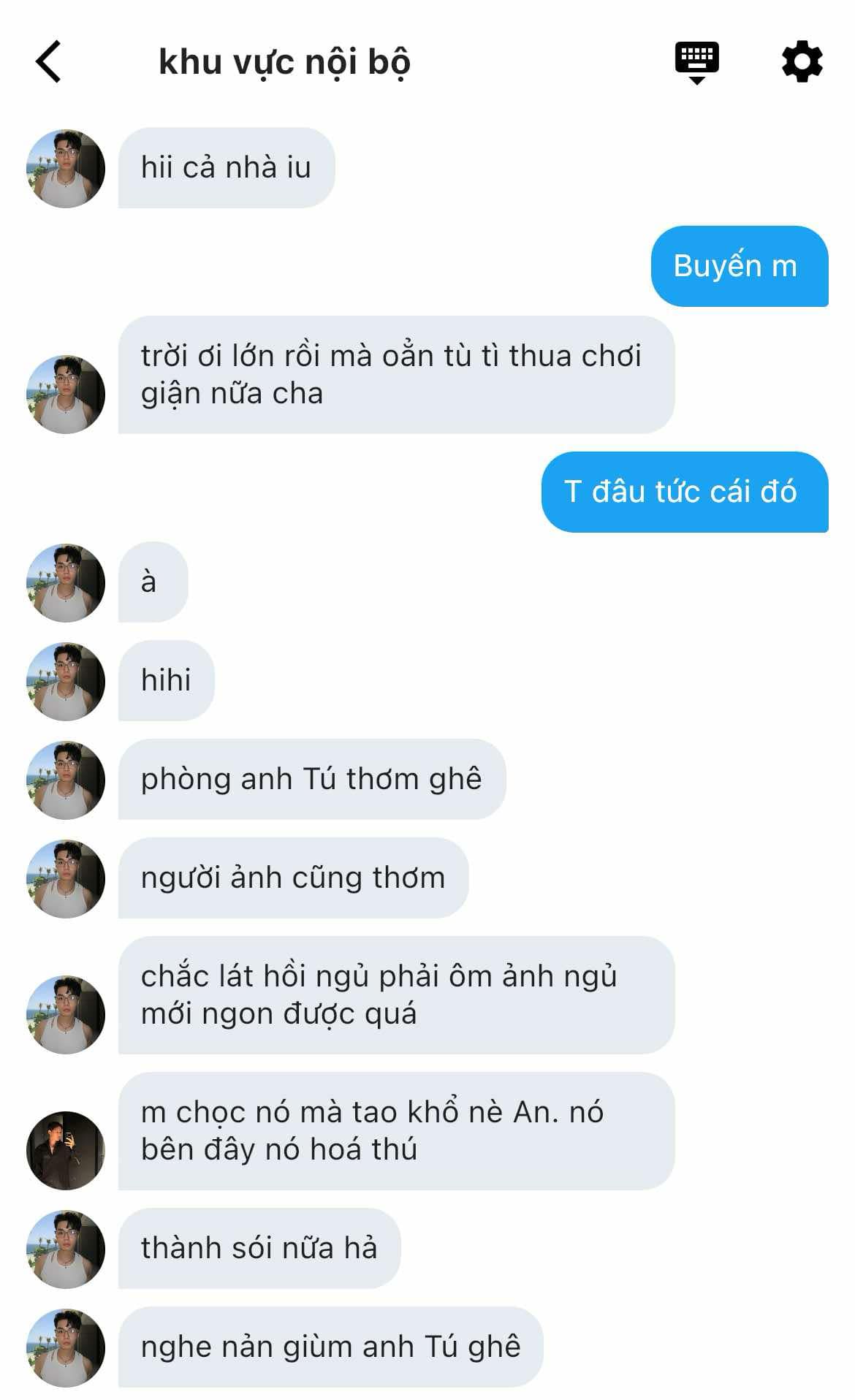The height and width of the screenshot is (1400, 855).
Task: Select the blue "Buyến m" bubble
Action: [739, 266]
